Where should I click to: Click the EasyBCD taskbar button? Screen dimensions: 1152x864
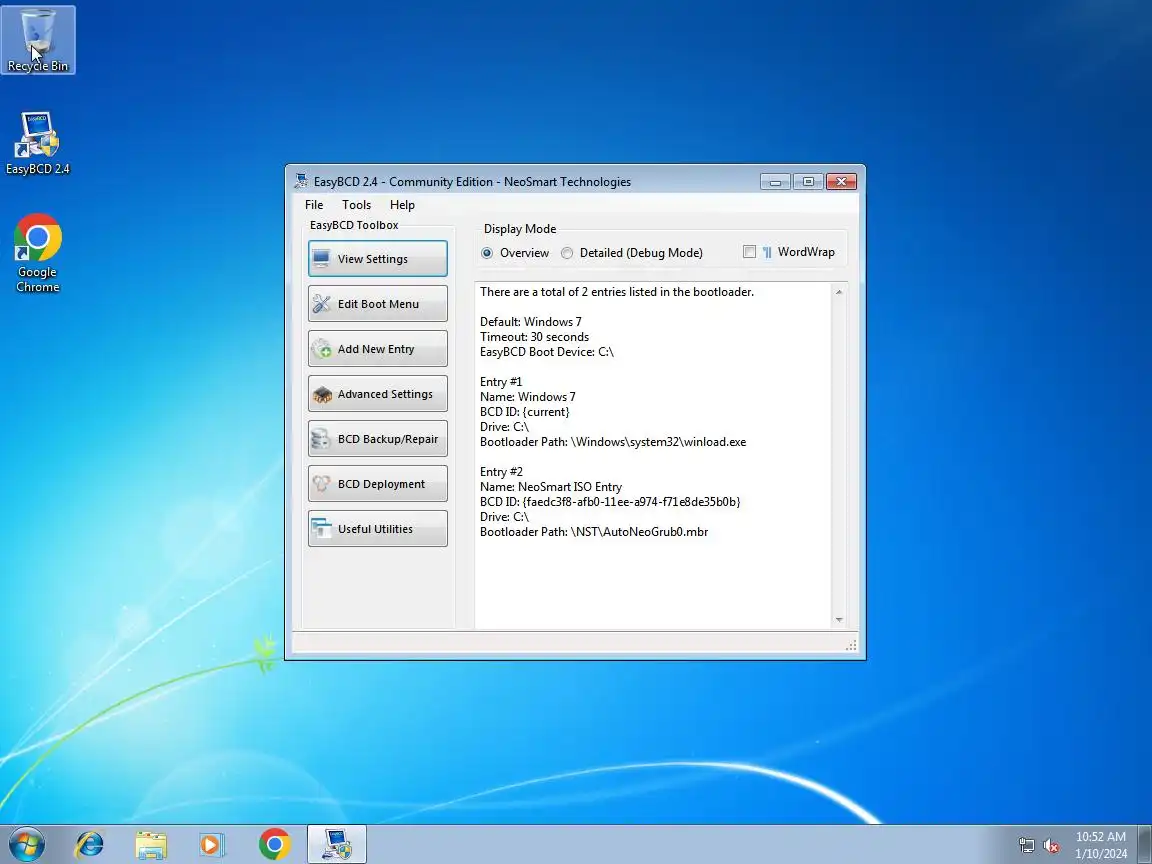point(336,845)
